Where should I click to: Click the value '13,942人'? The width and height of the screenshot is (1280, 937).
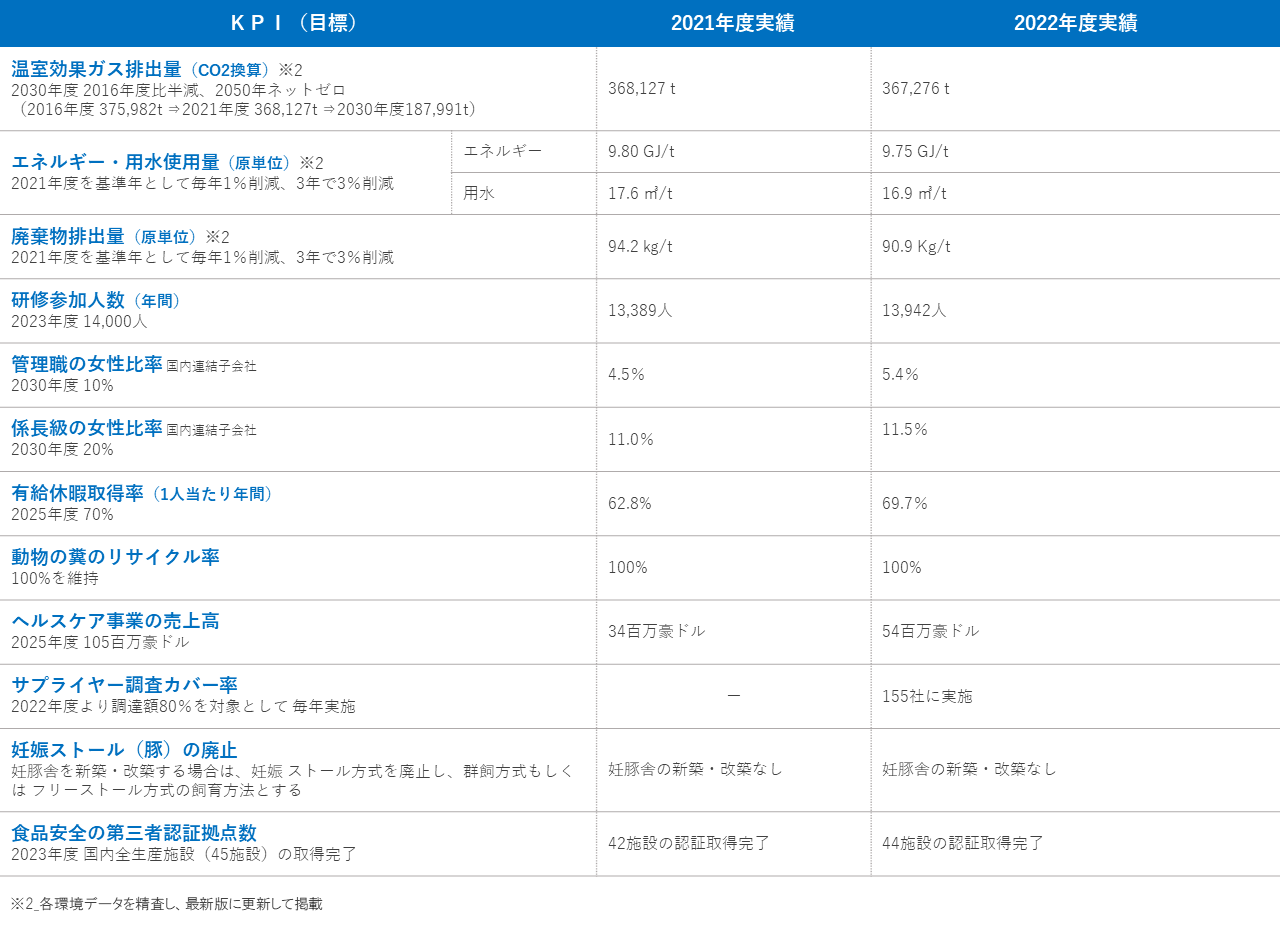click(914, 310)
